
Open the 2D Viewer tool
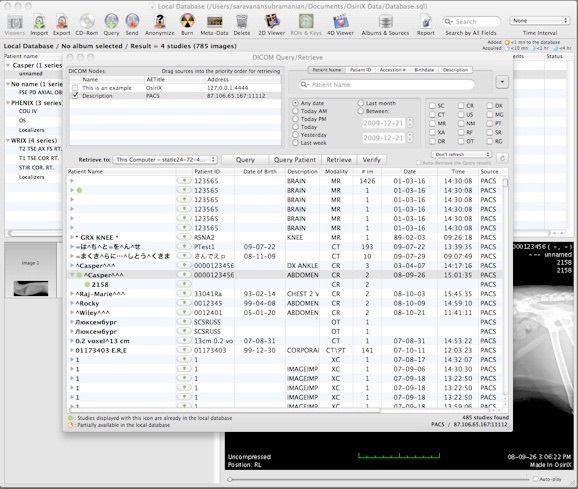[272, 21]
